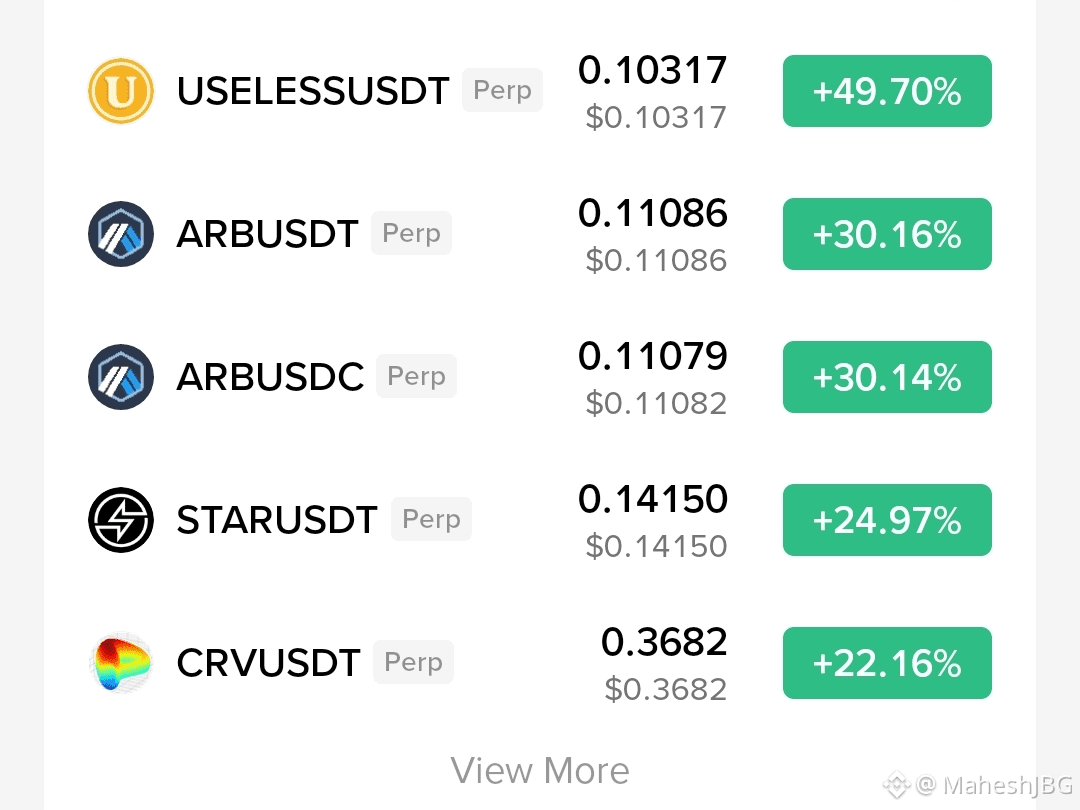Click Perp tag beside USELESSUSDT
Viewport: 1080px width, 810px height.
pos(502,90)
